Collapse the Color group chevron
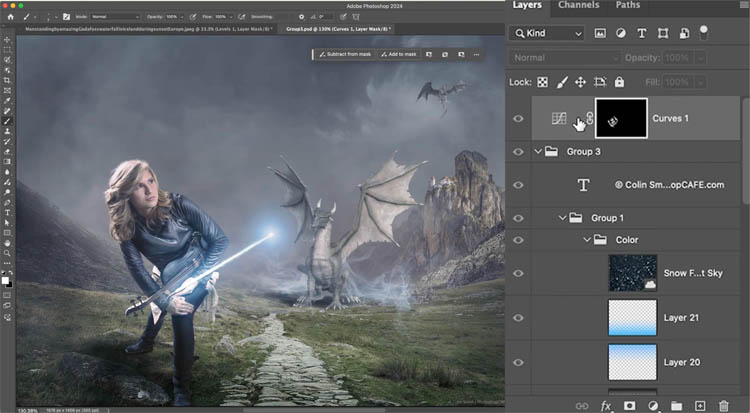 coord(587,240)
